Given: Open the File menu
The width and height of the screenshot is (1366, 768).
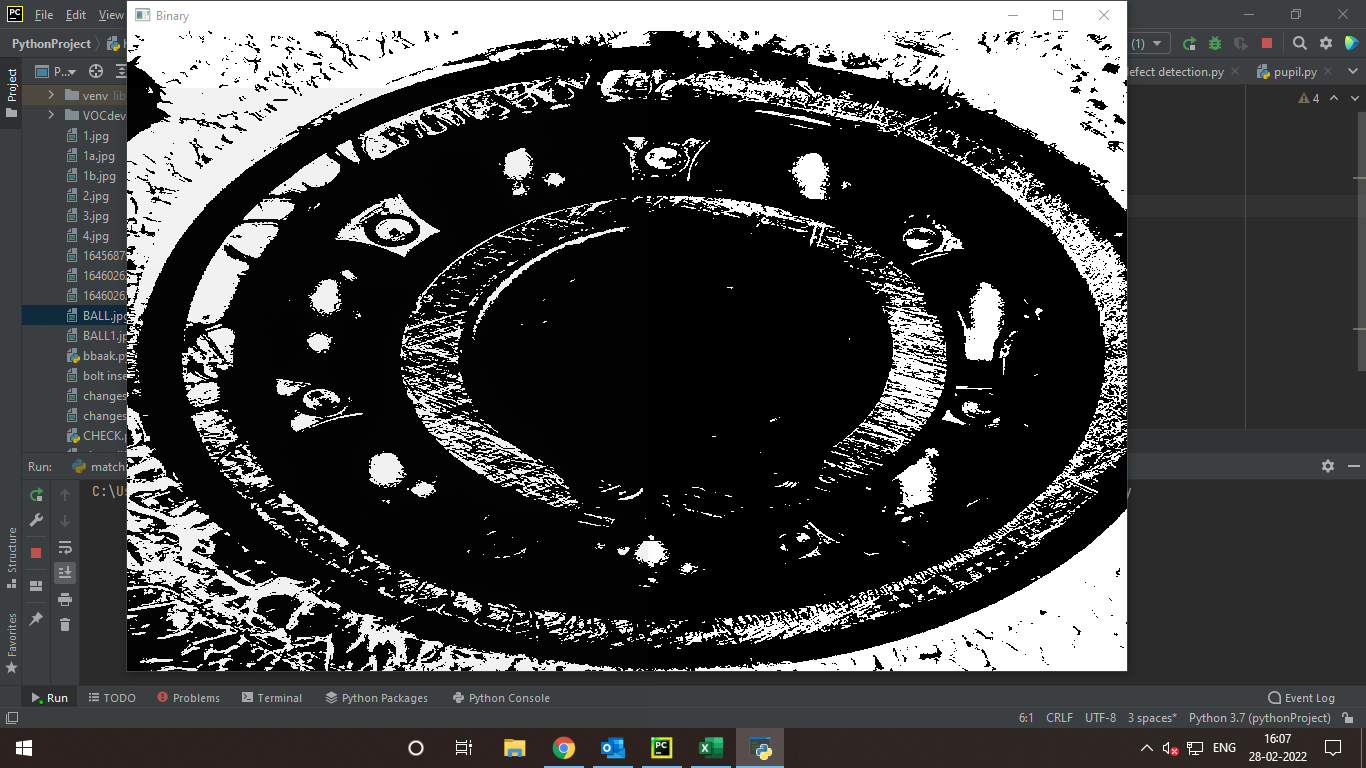Looking at the screenshot, I should tap(44, 15).
